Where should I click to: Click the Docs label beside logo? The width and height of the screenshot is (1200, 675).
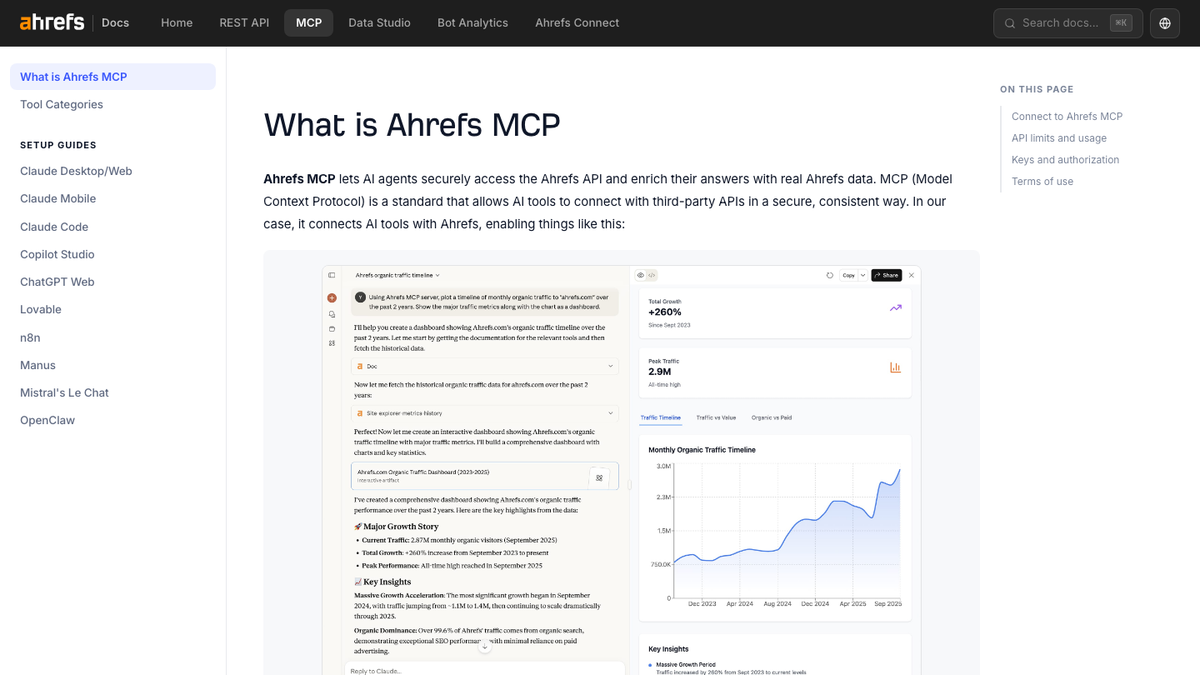coord(115,23)
